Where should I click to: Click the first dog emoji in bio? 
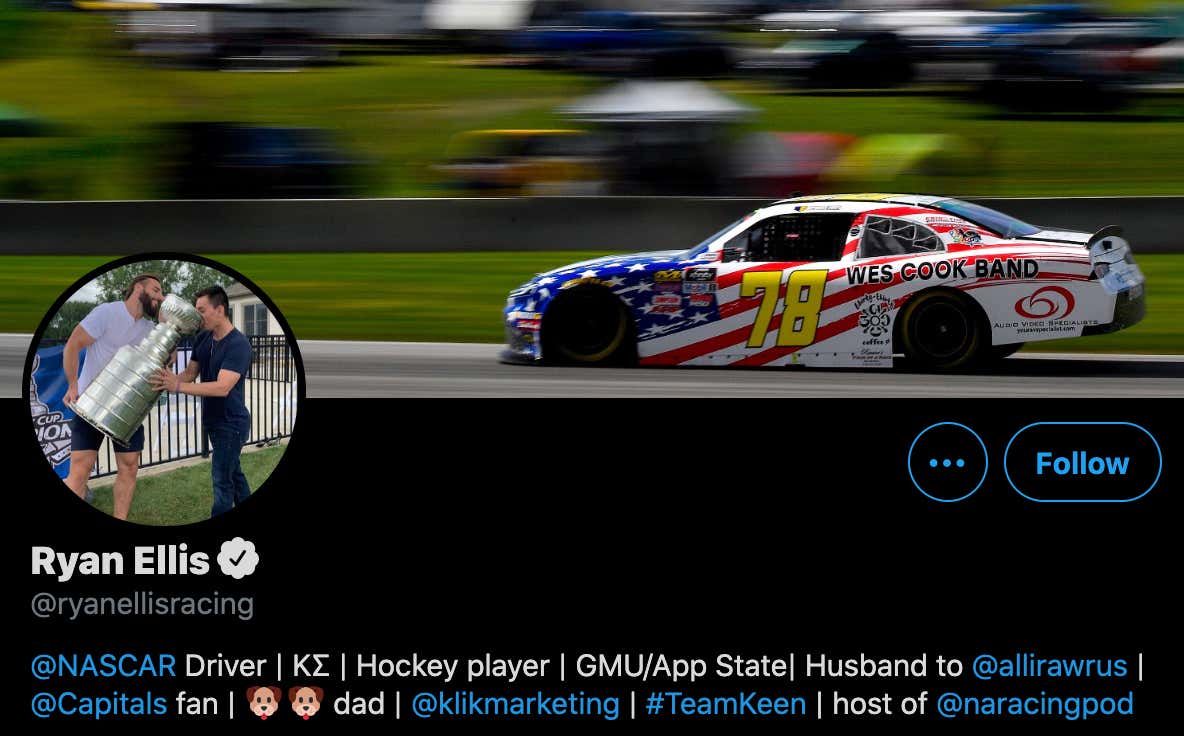pyautogui.click(x=264, y=703)
